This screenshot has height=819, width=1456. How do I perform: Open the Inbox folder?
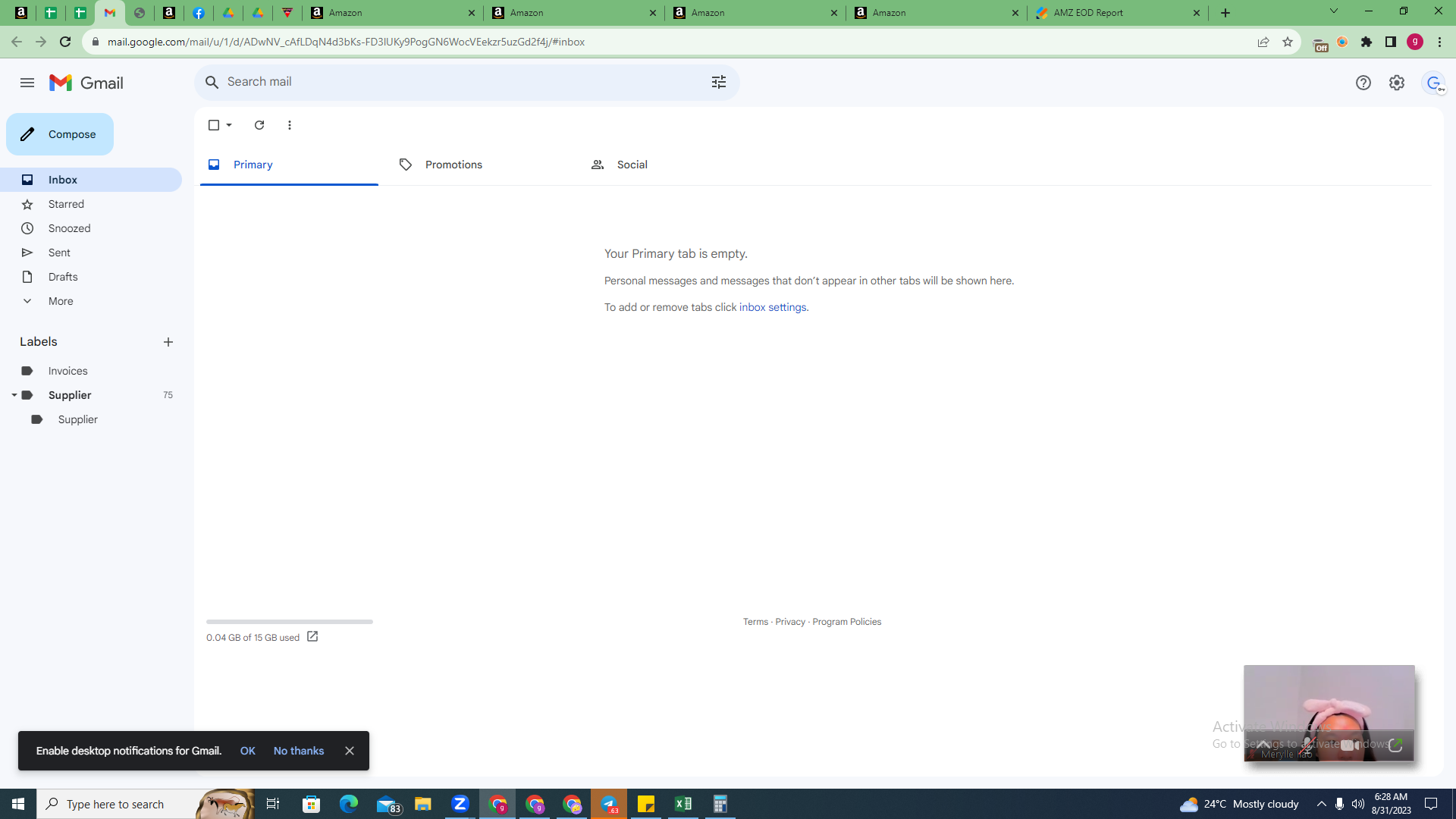pos(91,180)
